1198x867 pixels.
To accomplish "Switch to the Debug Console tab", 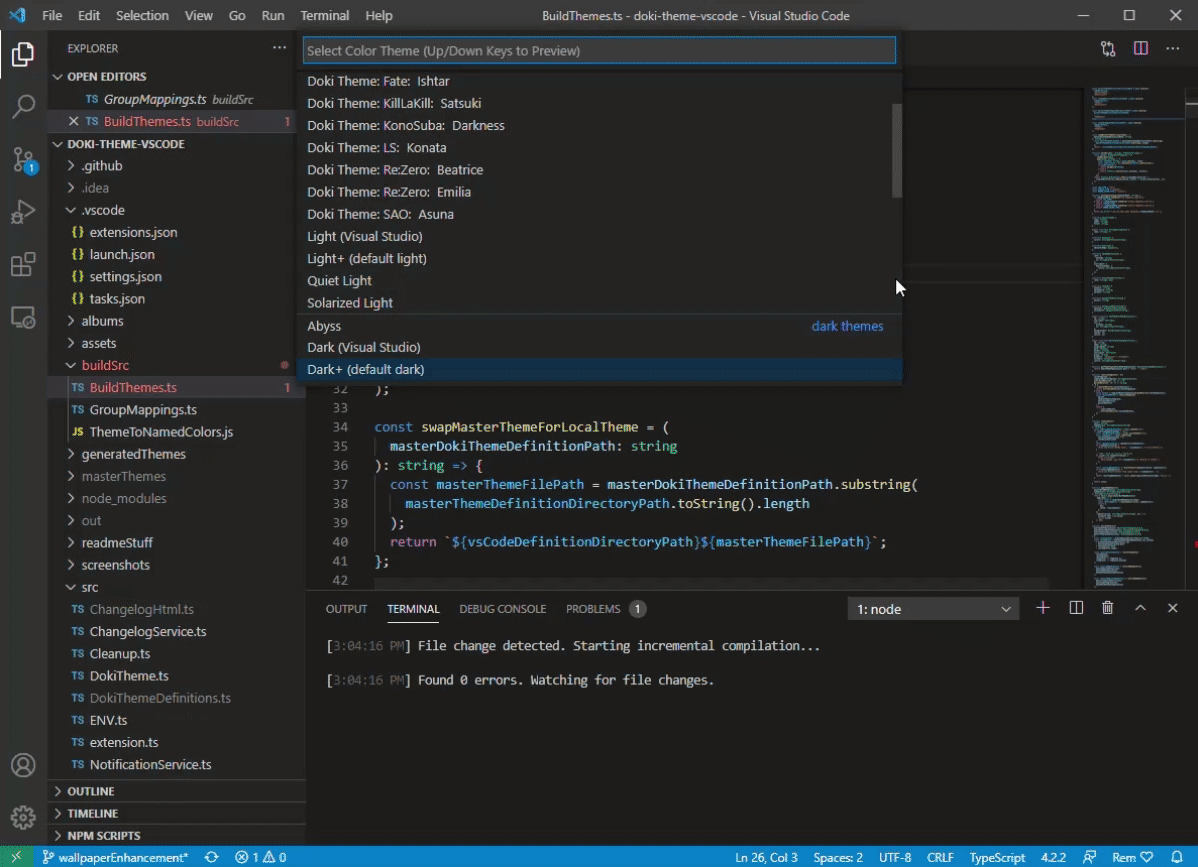I will pos(502,609).
